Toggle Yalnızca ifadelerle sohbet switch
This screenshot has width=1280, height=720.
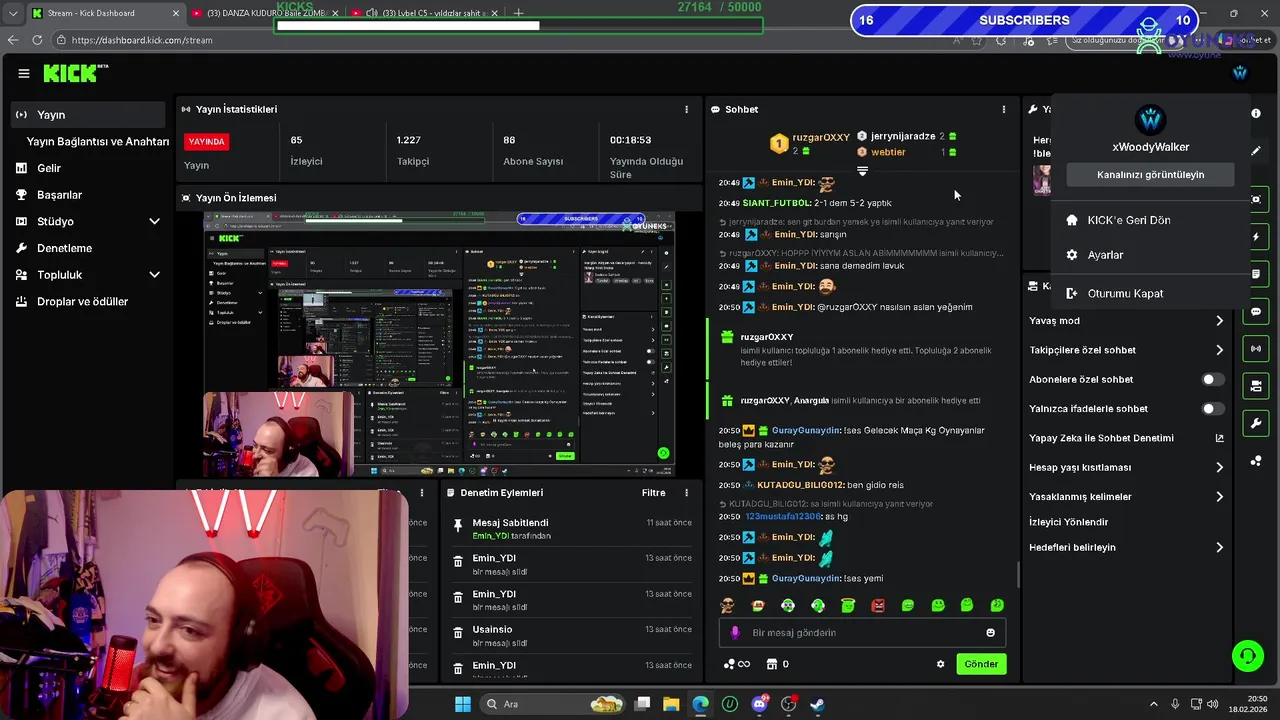point(1211,409)
